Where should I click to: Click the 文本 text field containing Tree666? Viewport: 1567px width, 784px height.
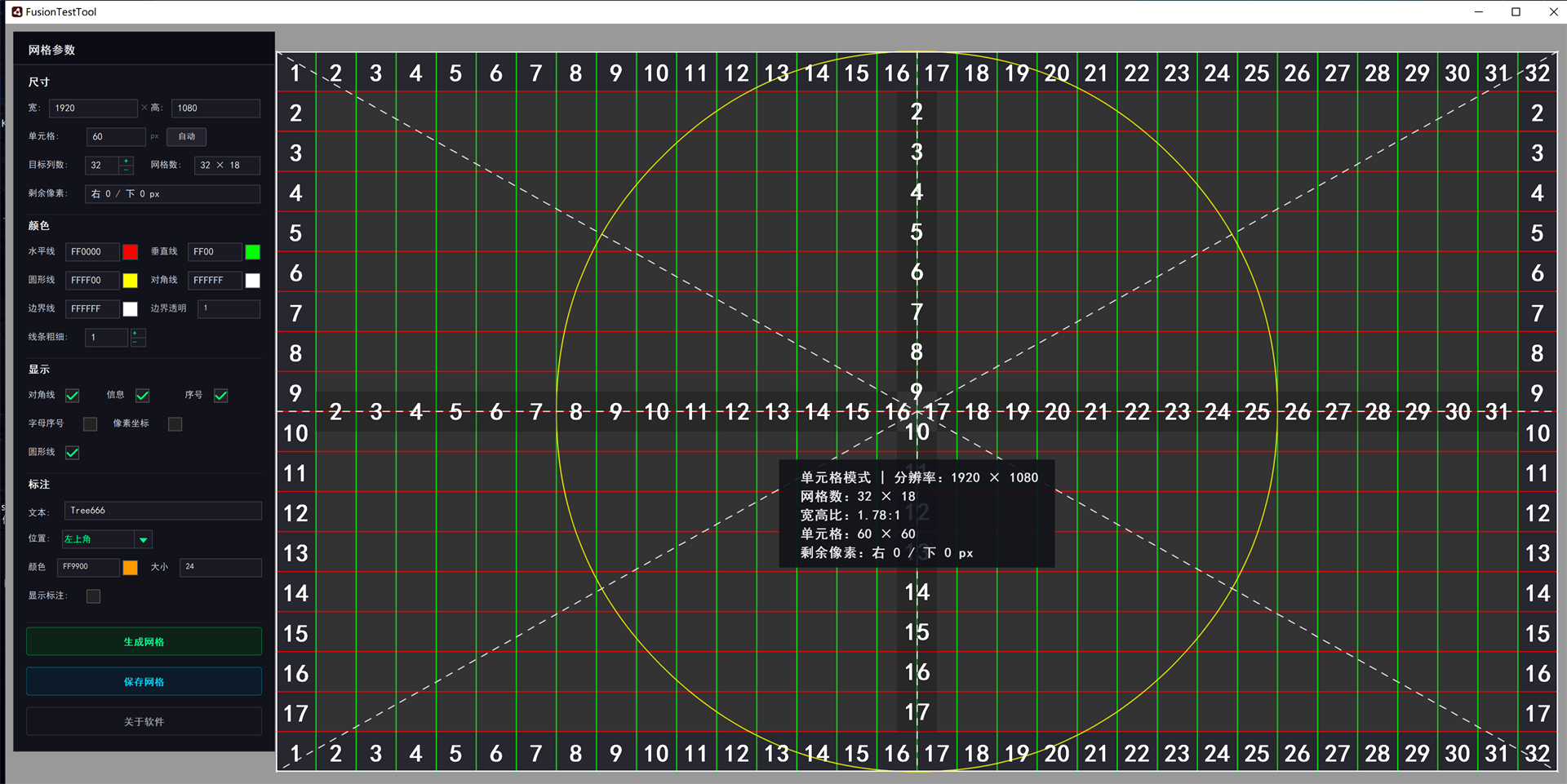coord(163,511)
